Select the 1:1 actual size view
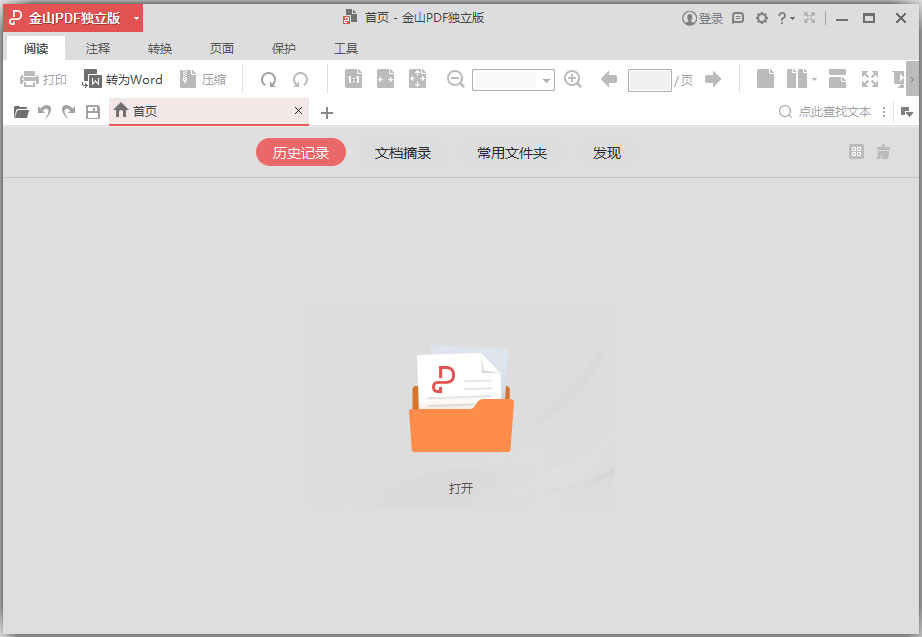The height and width of the screenshot is (637, 922). [353, 78]
